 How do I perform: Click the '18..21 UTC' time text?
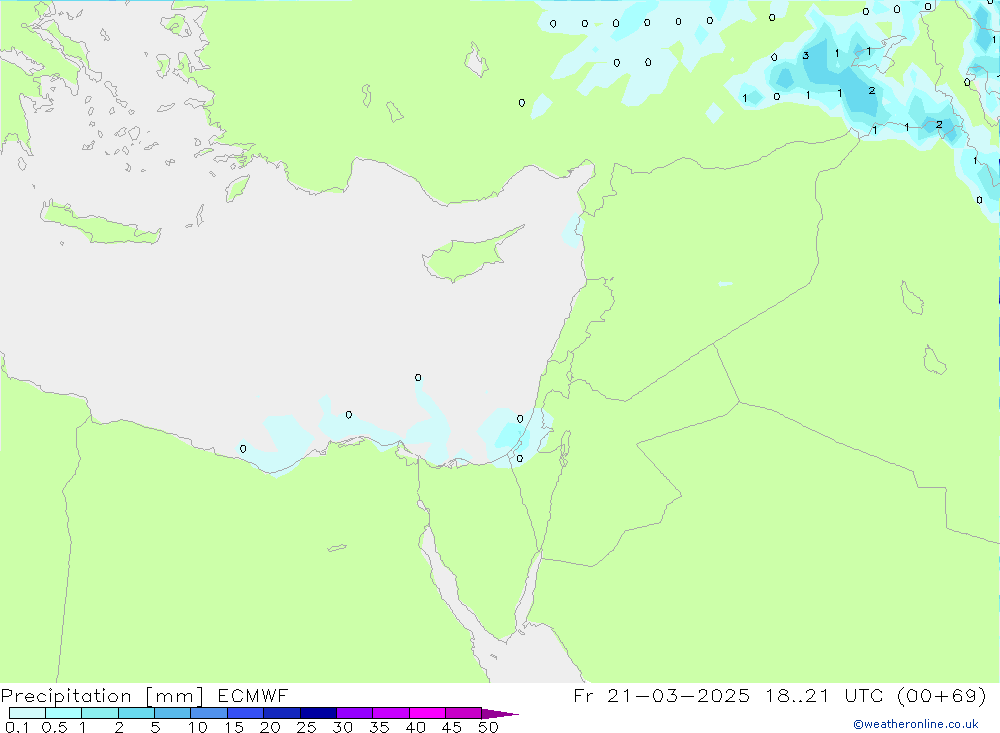tap(825, 695)
